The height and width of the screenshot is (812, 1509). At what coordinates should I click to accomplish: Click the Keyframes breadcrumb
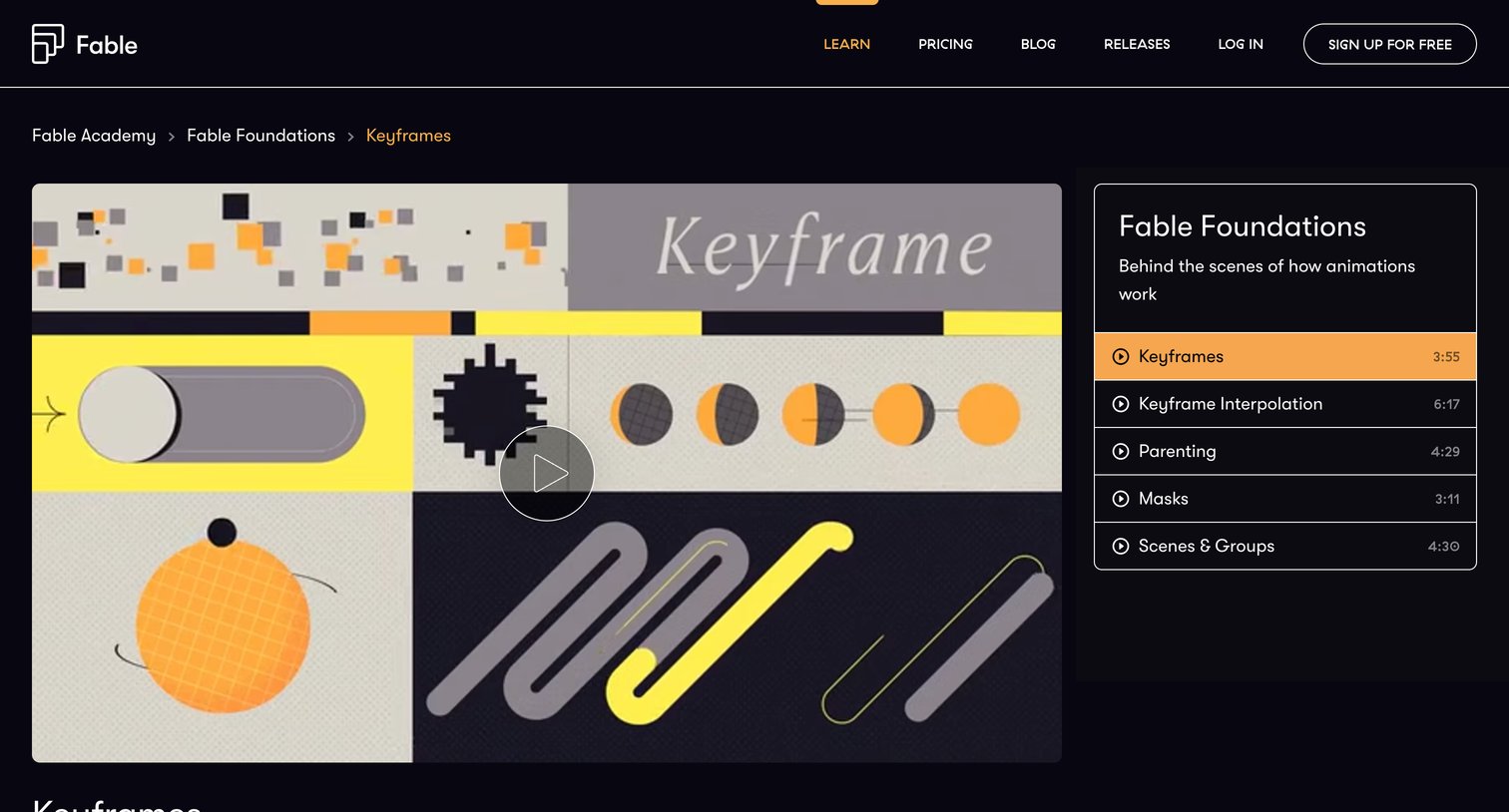pos(408,136)
